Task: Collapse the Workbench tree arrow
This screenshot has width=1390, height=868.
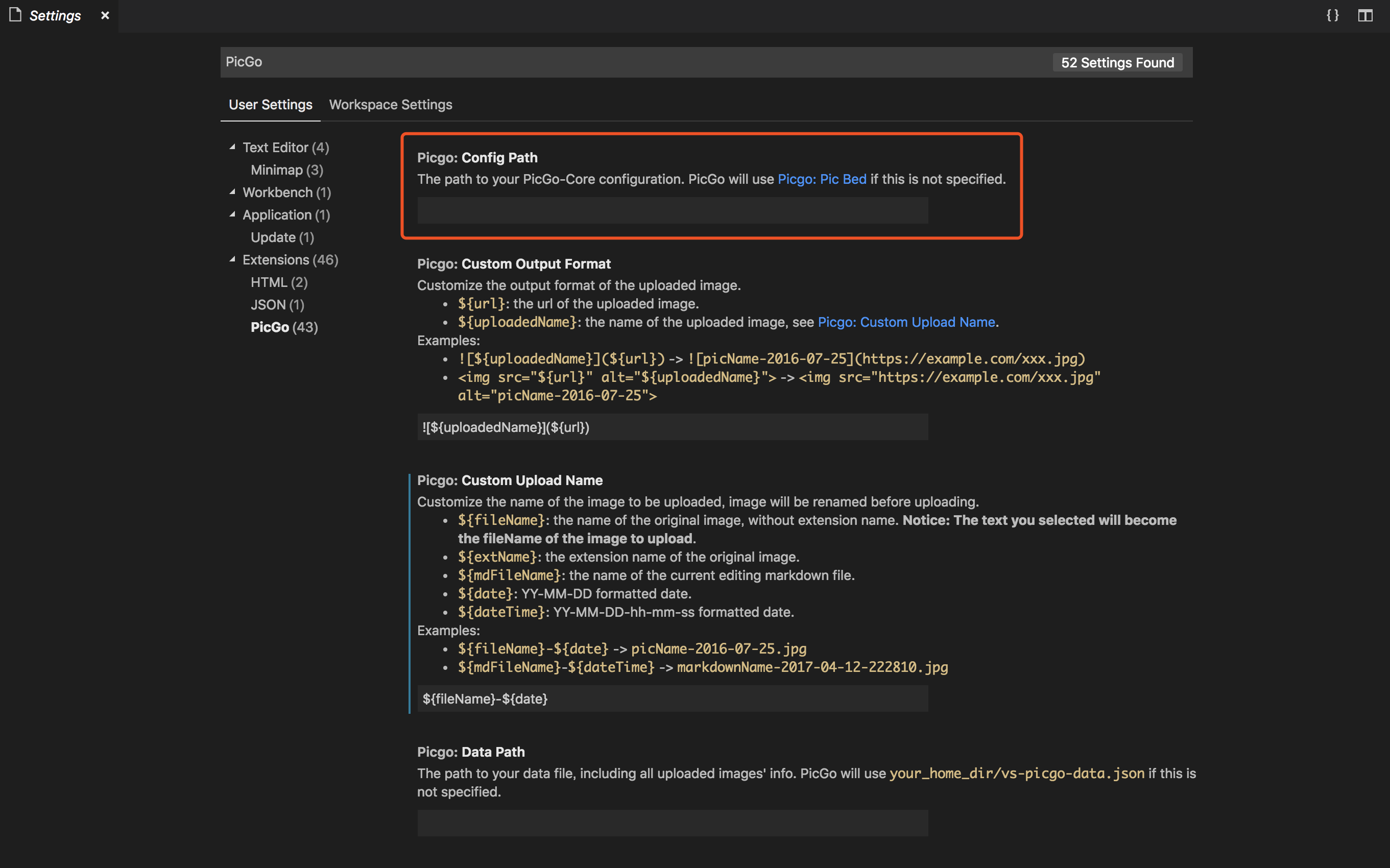Action: point(232,192)
